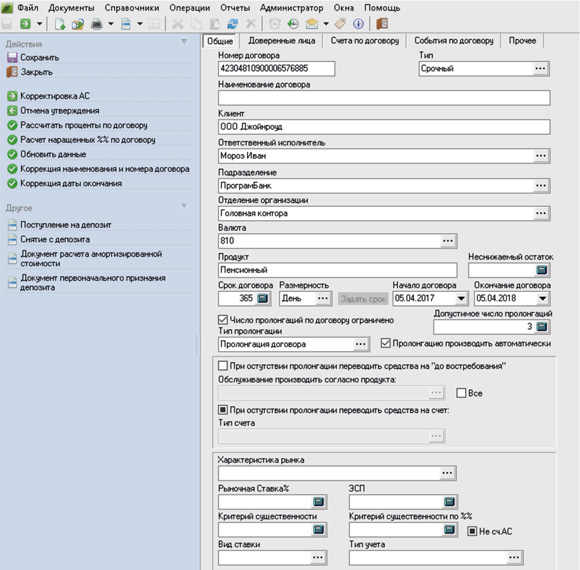Viewport: 580px width, 570px height.
Task: Click the blue refresh arrows toolbar icon
Action: [232, 24]
